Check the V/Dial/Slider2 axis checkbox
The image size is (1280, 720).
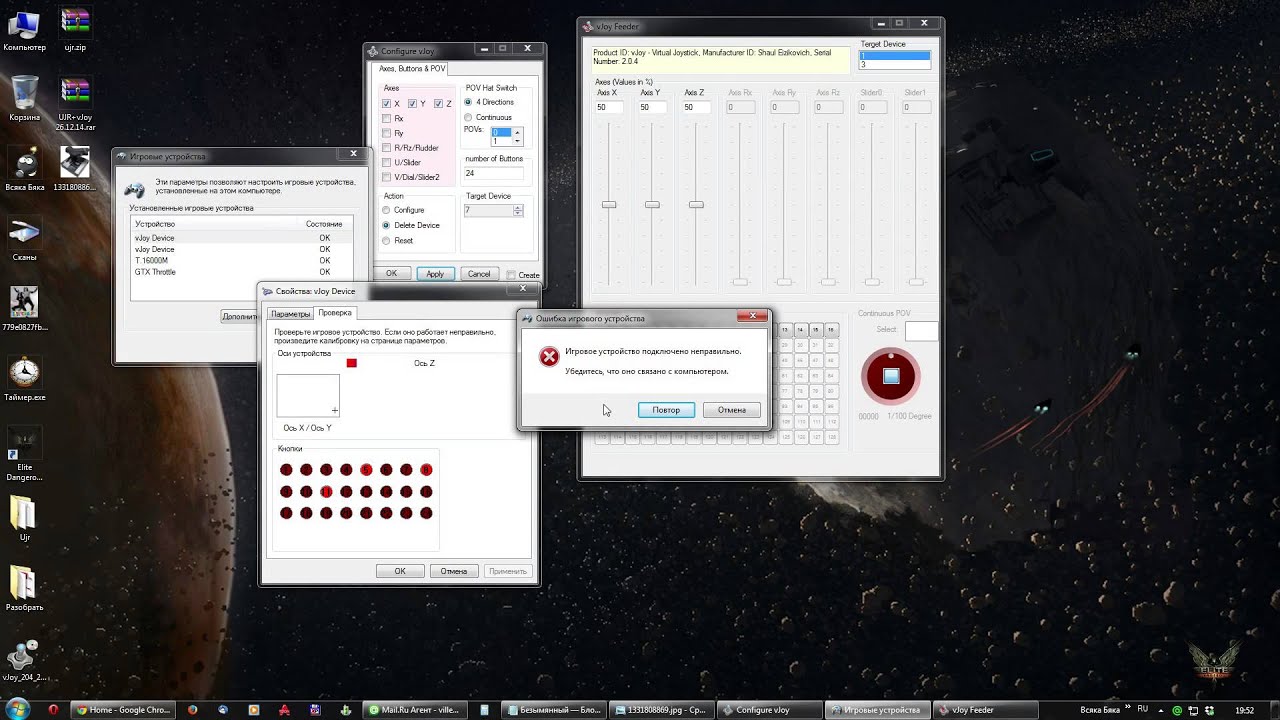pyautogui.click(x=387, y=177)
